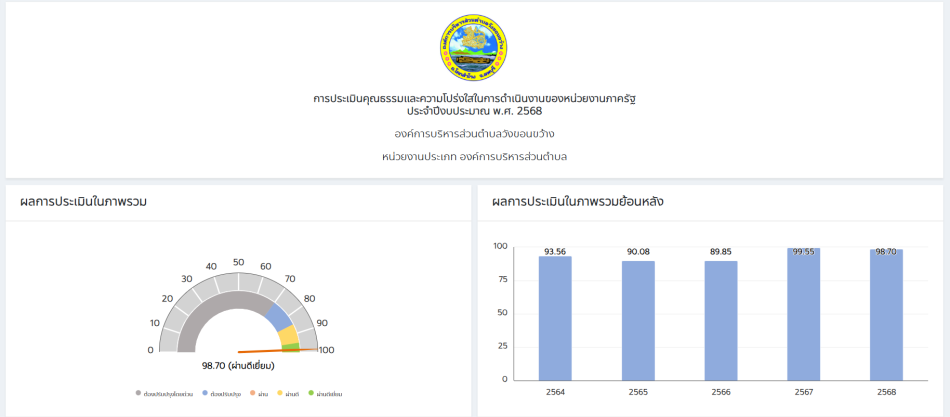Toggle the yellow ผ่านดี legend entry

[288, 394]
